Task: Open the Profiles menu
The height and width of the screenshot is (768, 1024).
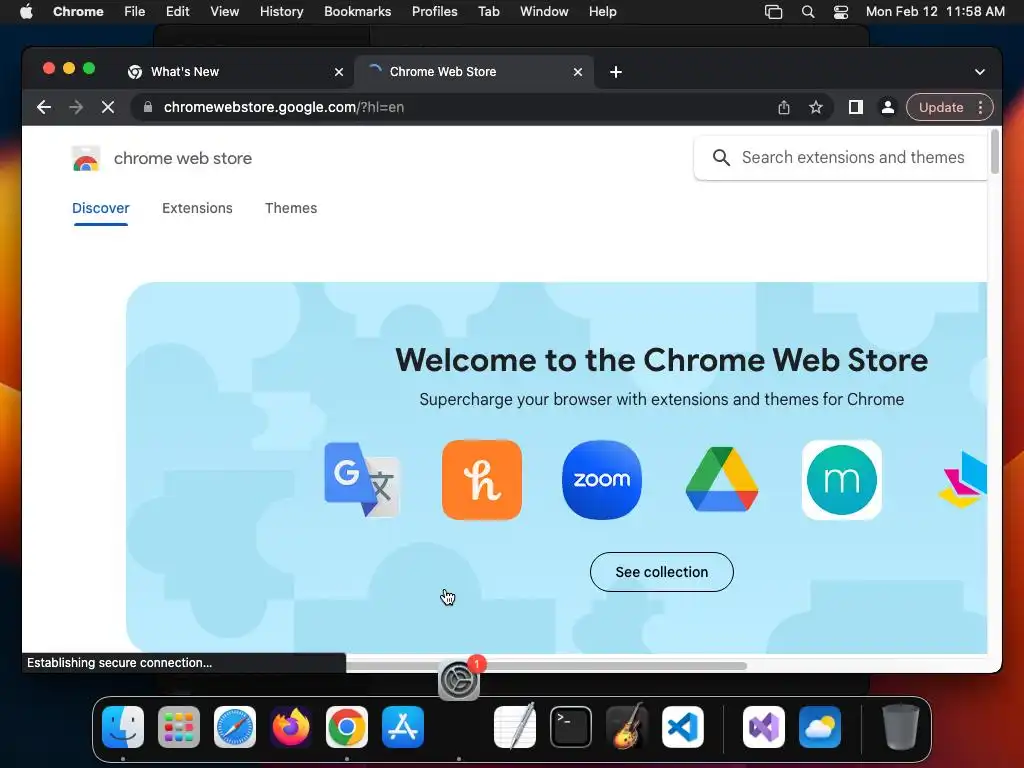Action: [x=434, y=11]
